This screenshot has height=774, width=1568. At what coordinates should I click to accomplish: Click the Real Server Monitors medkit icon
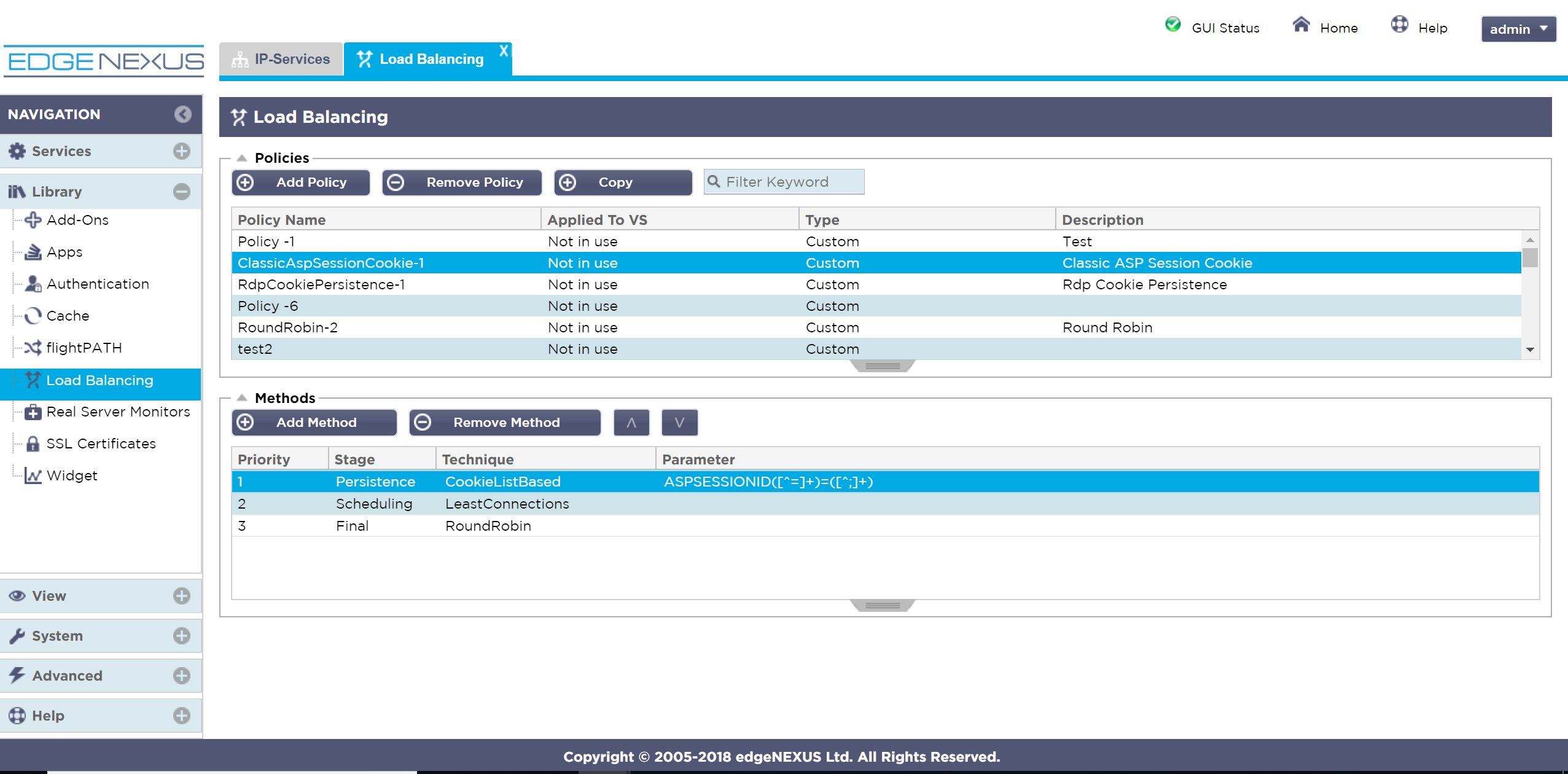pyautogui.click(x=33, y=412)
